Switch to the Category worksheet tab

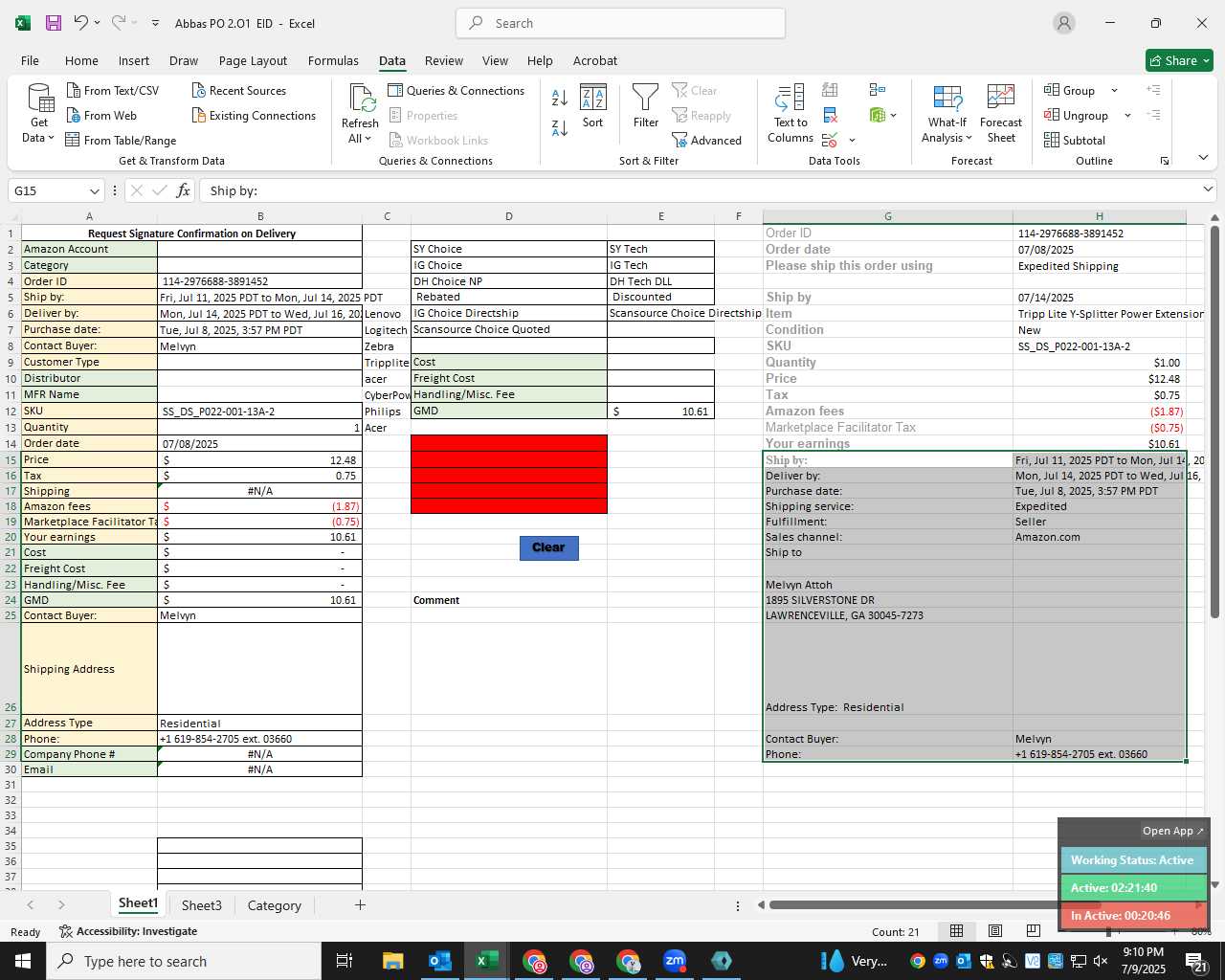[x=274, y=905]
